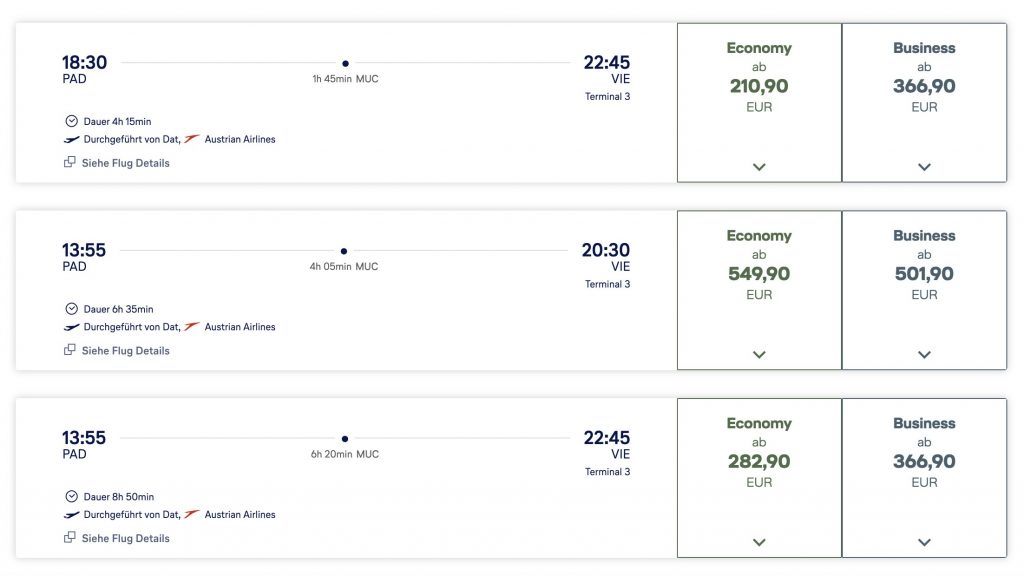Click the 6h 20min MUC layover label
The width and height of the screenshot is (1024, 576).
[345, 454]
